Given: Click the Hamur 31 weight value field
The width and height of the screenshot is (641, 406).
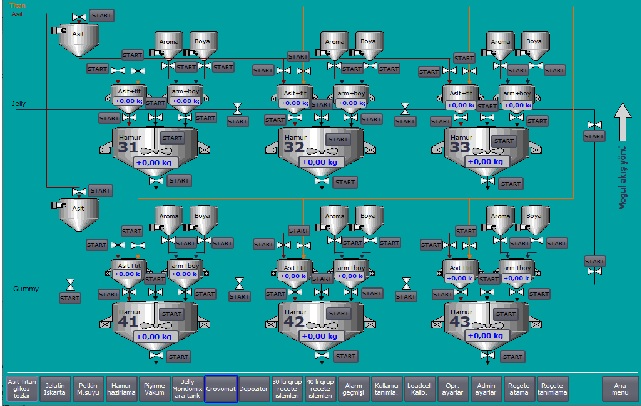Looking at the screenshot, I should coord(152,160).
